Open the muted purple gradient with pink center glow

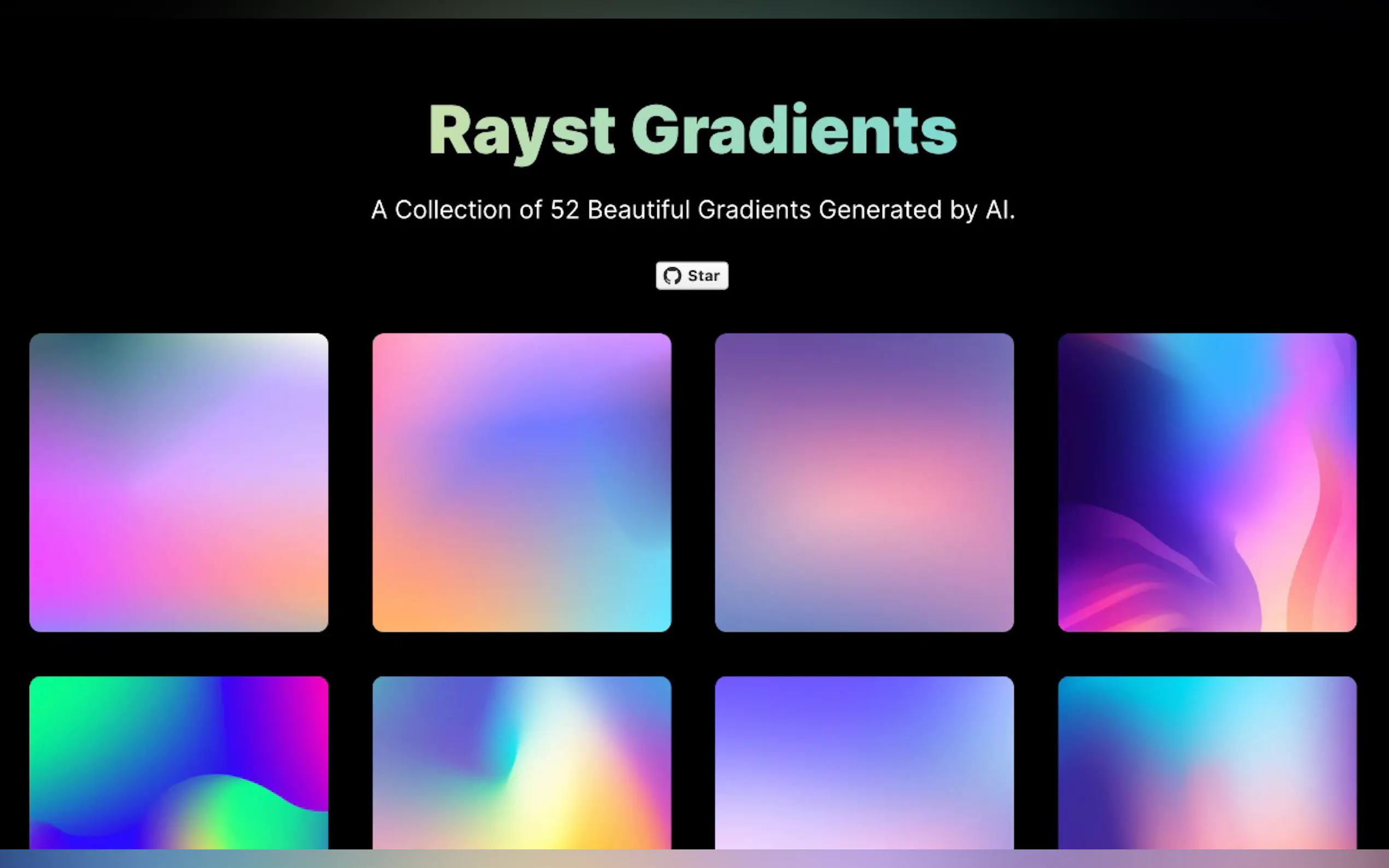tap(864, 482)
